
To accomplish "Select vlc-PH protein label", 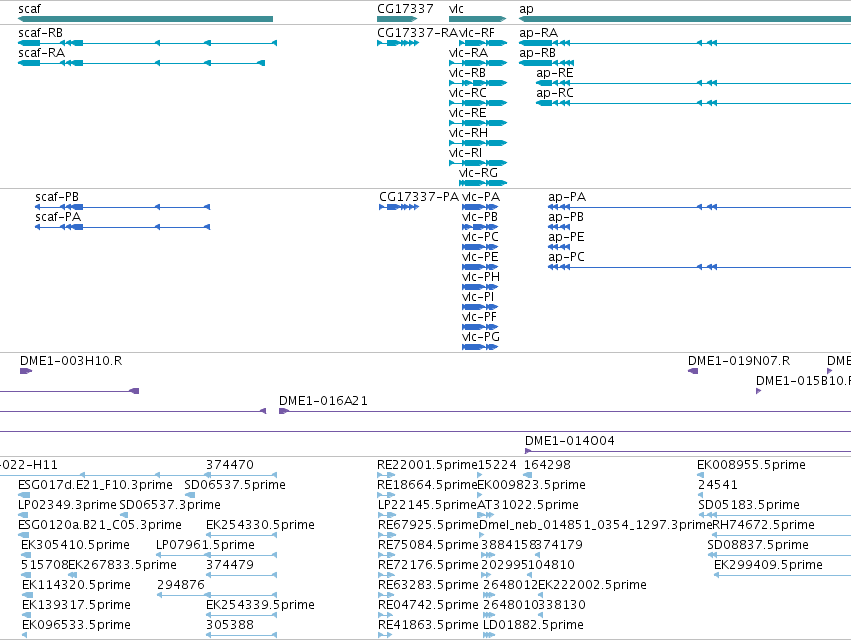I will click(x=481, y=277).
